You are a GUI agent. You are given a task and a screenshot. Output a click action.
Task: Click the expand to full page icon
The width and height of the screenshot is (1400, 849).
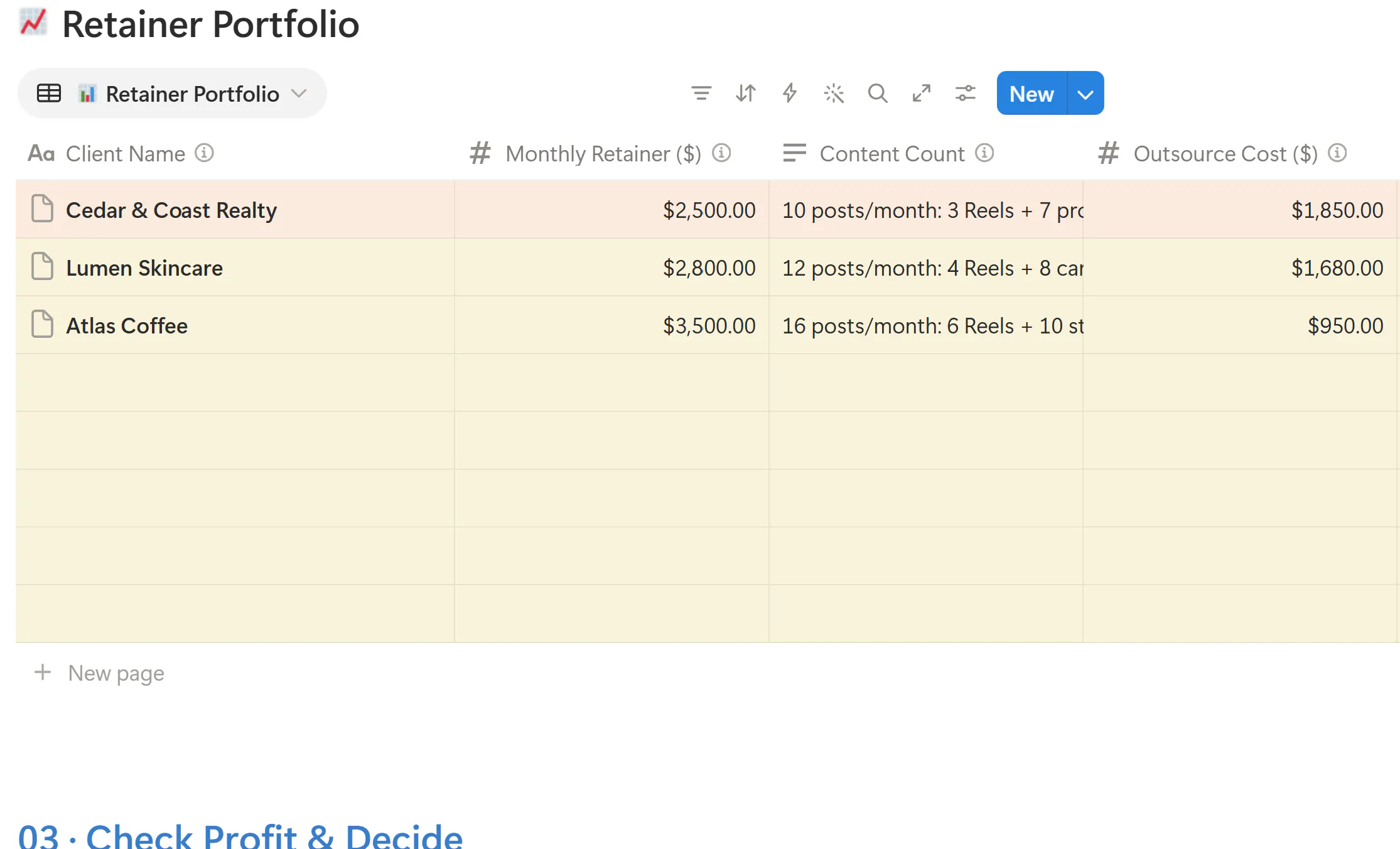coord(922,94)
